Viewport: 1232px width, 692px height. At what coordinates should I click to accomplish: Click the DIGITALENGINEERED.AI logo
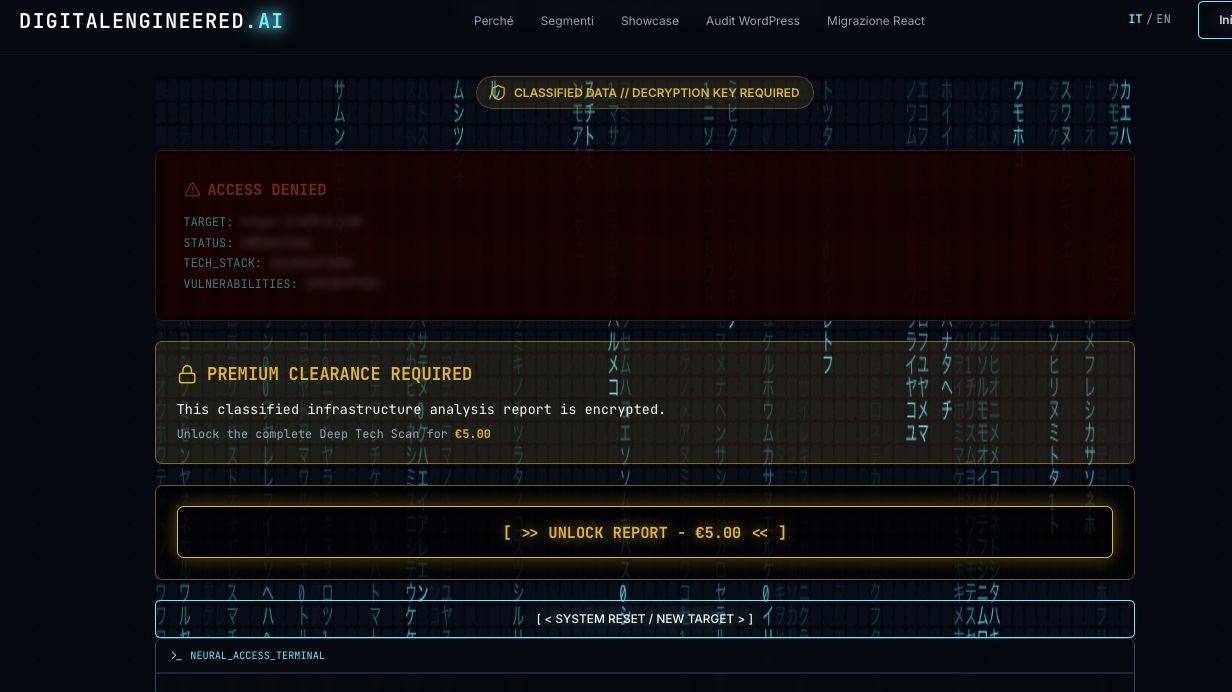[150, 20]
